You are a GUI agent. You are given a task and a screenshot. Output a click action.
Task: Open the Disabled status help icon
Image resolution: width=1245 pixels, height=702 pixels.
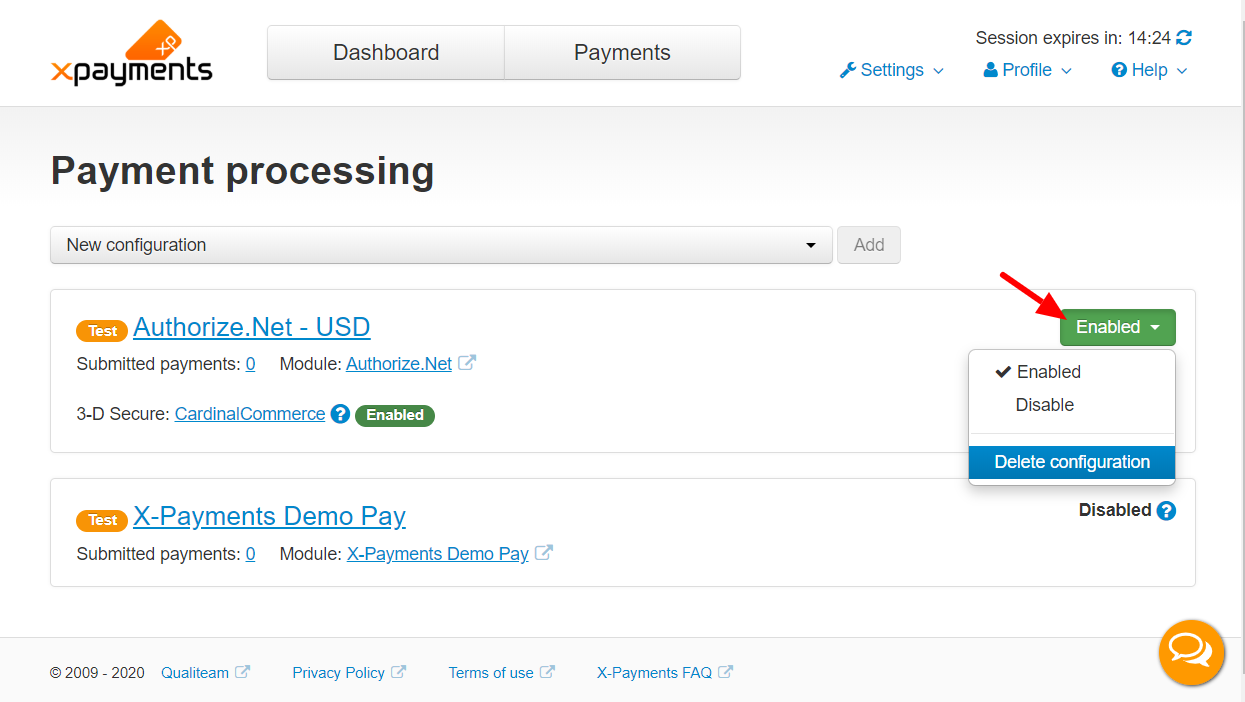coord(1166,511)
